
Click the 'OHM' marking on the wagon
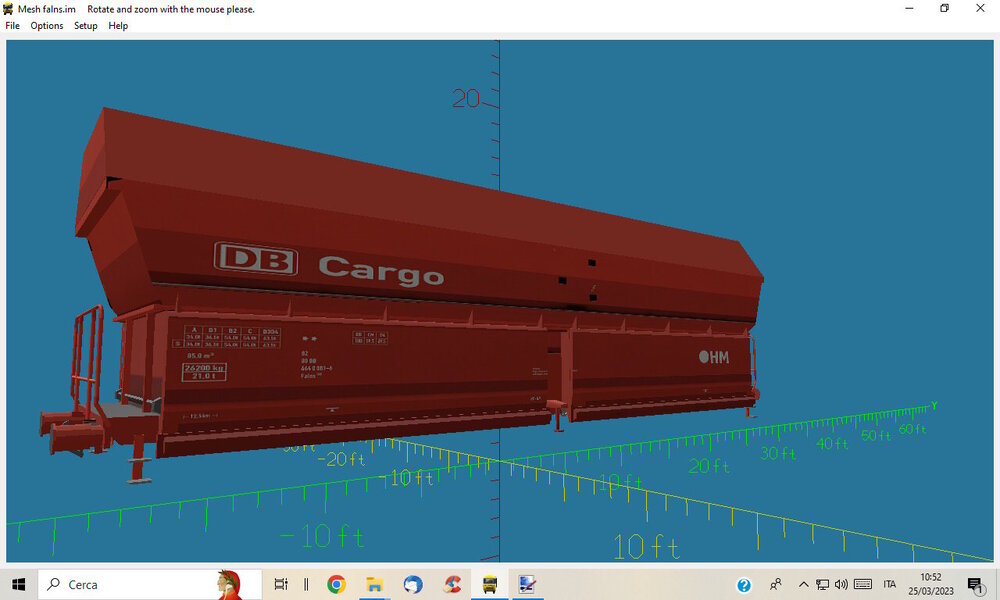tap(714, 357)
